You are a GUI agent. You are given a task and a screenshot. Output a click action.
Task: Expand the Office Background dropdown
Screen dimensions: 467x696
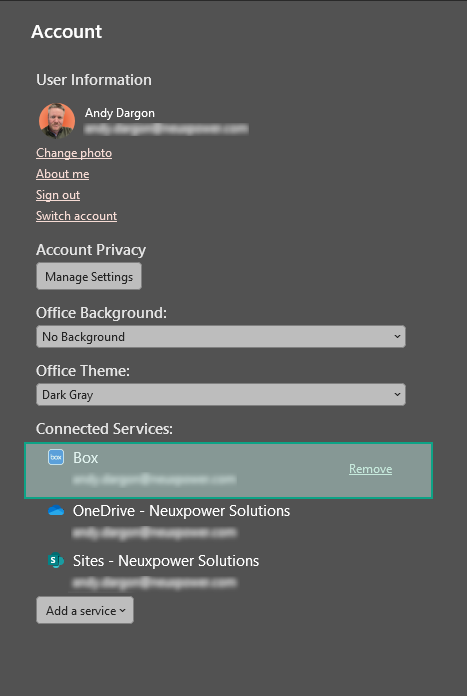click(x=221, y=336)
